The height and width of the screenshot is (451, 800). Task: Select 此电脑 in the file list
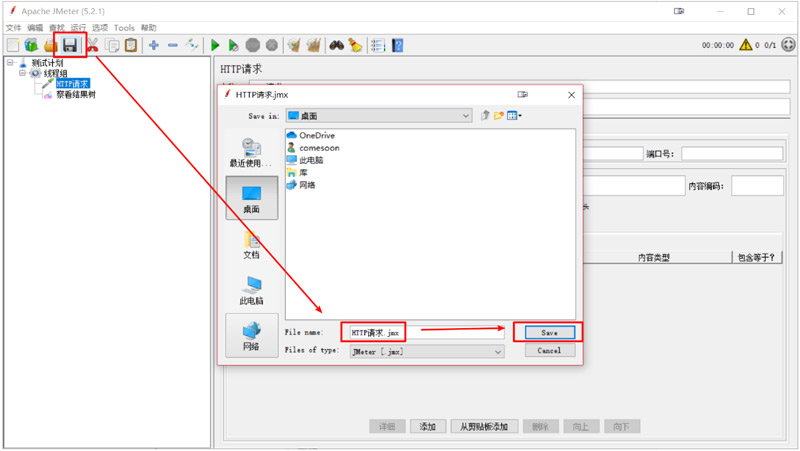point(311,160)
